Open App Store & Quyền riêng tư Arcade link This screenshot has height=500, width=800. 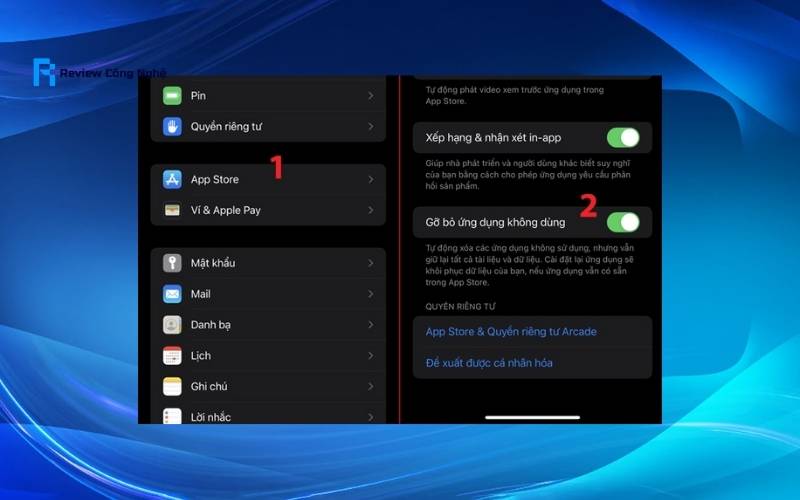tap(511, 332)
